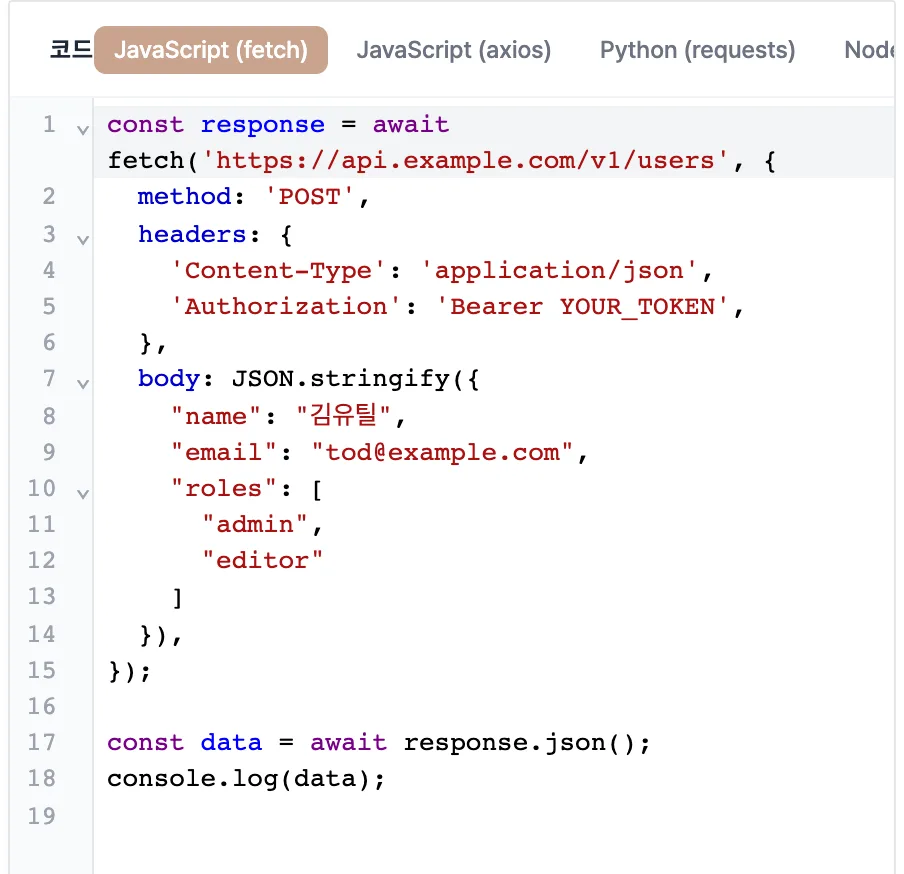Collapse the roles array fold arrow
The width and height of the screenshot is (904, 874).
(x=83, y=494)
